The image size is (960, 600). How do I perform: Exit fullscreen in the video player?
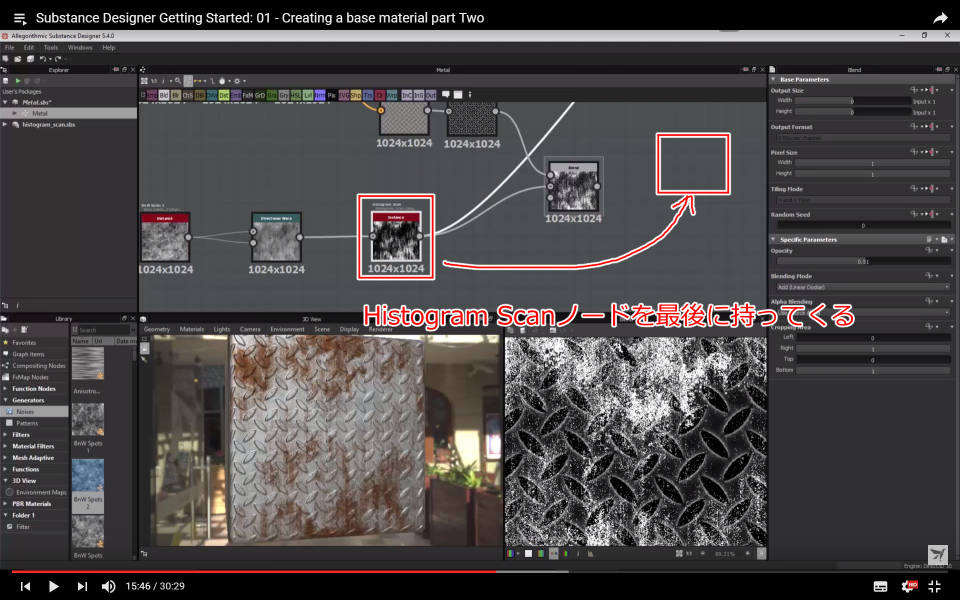pos(934,587)
